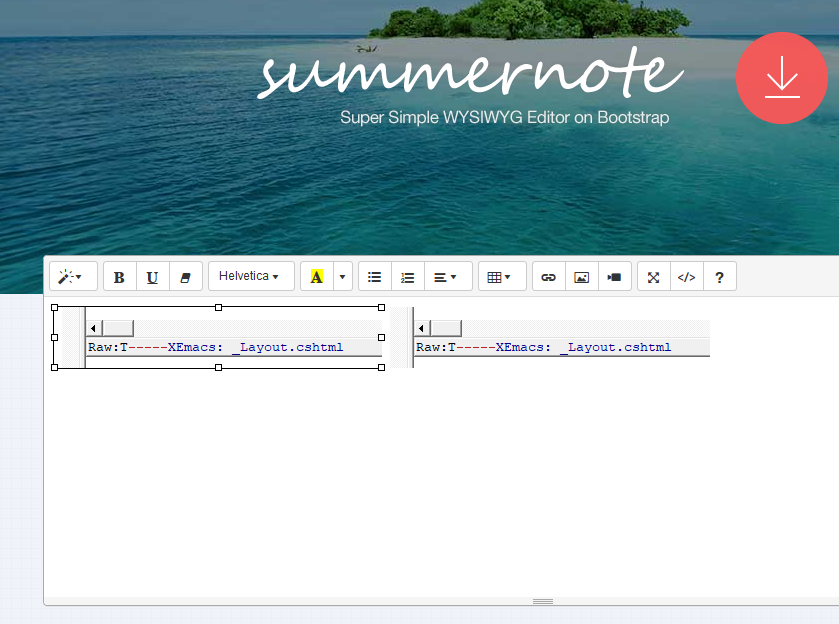Clear formatting with the eraser icon

coord(186,276)
